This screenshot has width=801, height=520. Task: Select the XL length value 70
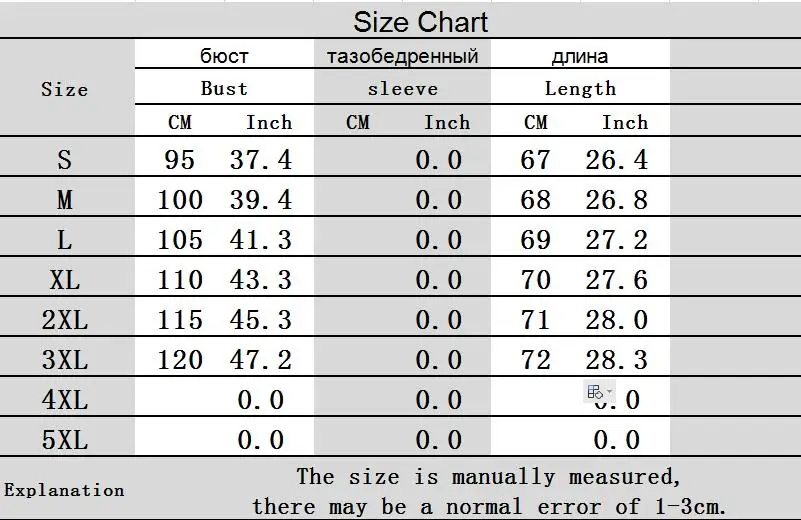[x=535, y=279]
